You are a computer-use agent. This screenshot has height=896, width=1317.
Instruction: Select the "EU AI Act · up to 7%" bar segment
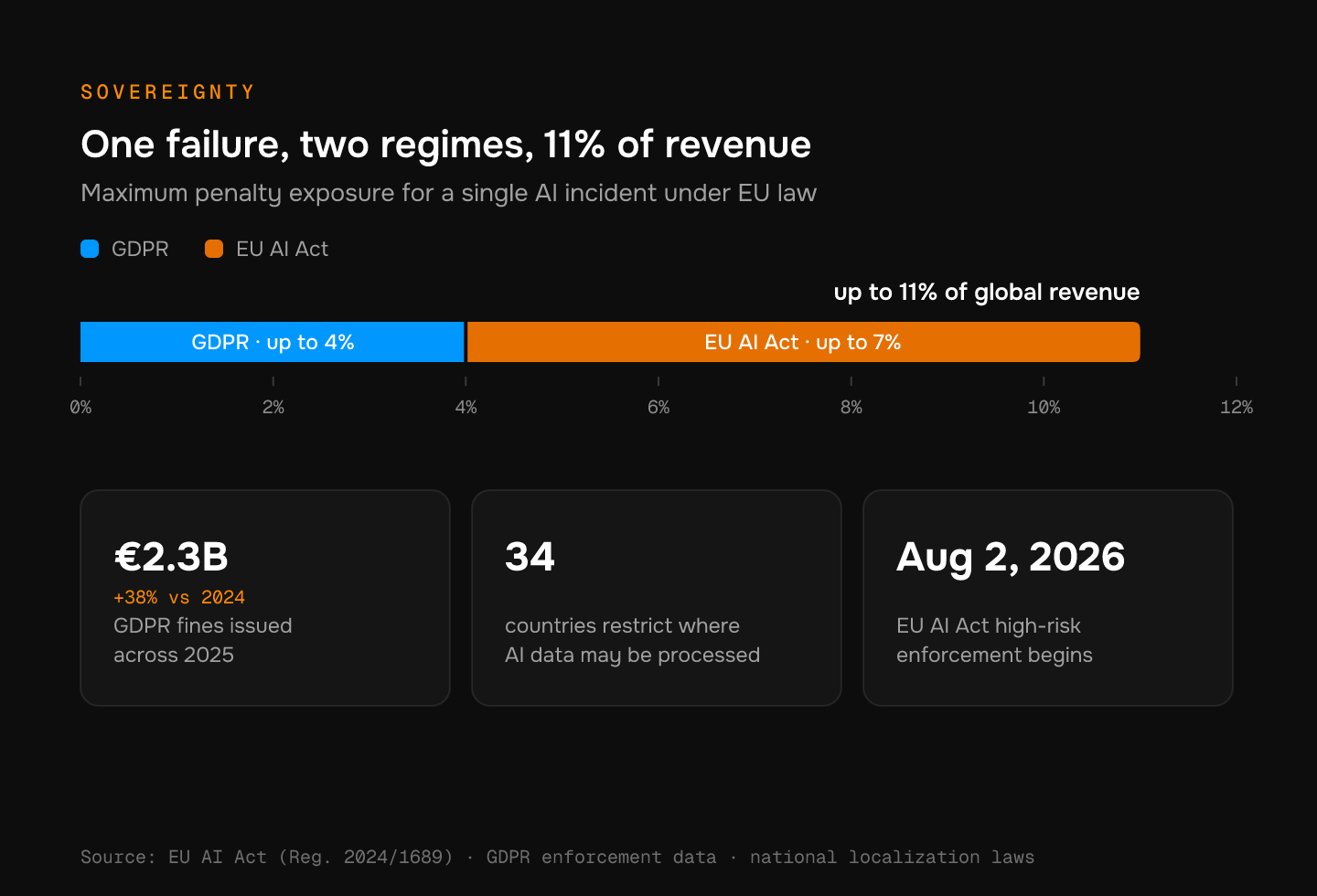tap(804, 342)
